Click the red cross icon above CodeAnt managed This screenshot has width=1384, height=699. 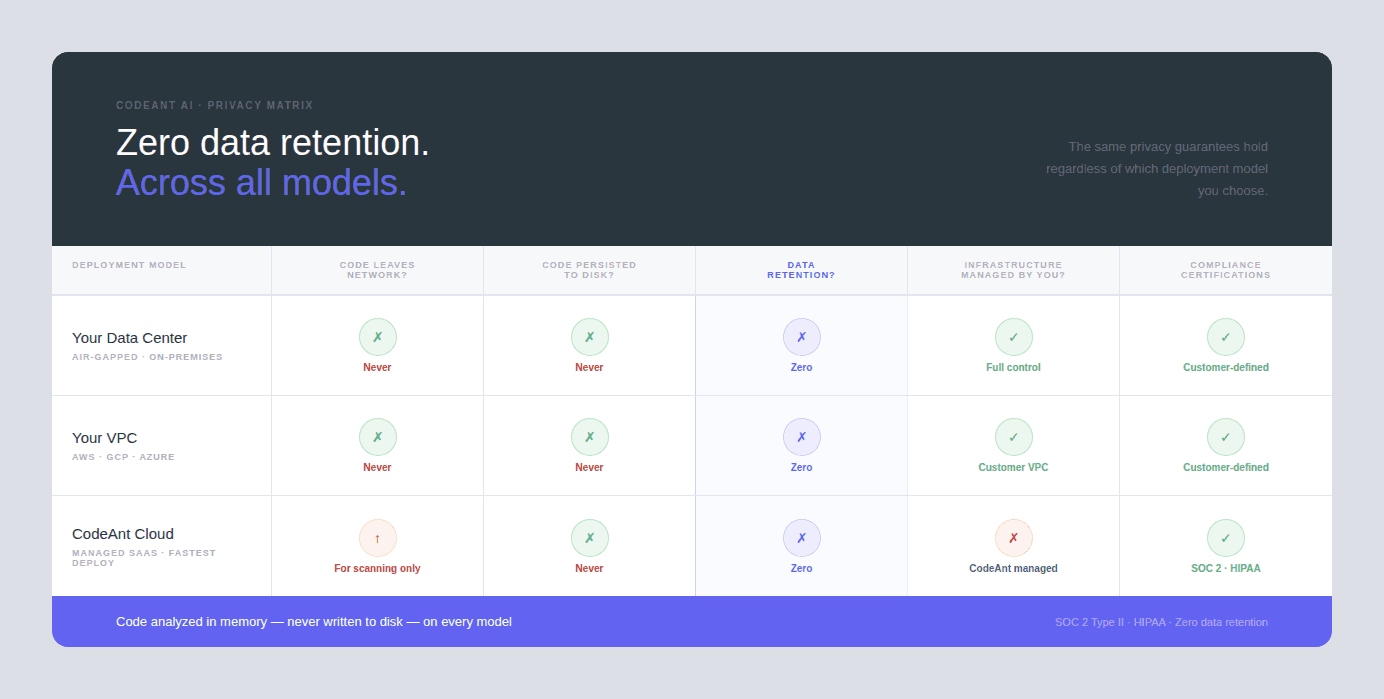(x=1013, y=538)
